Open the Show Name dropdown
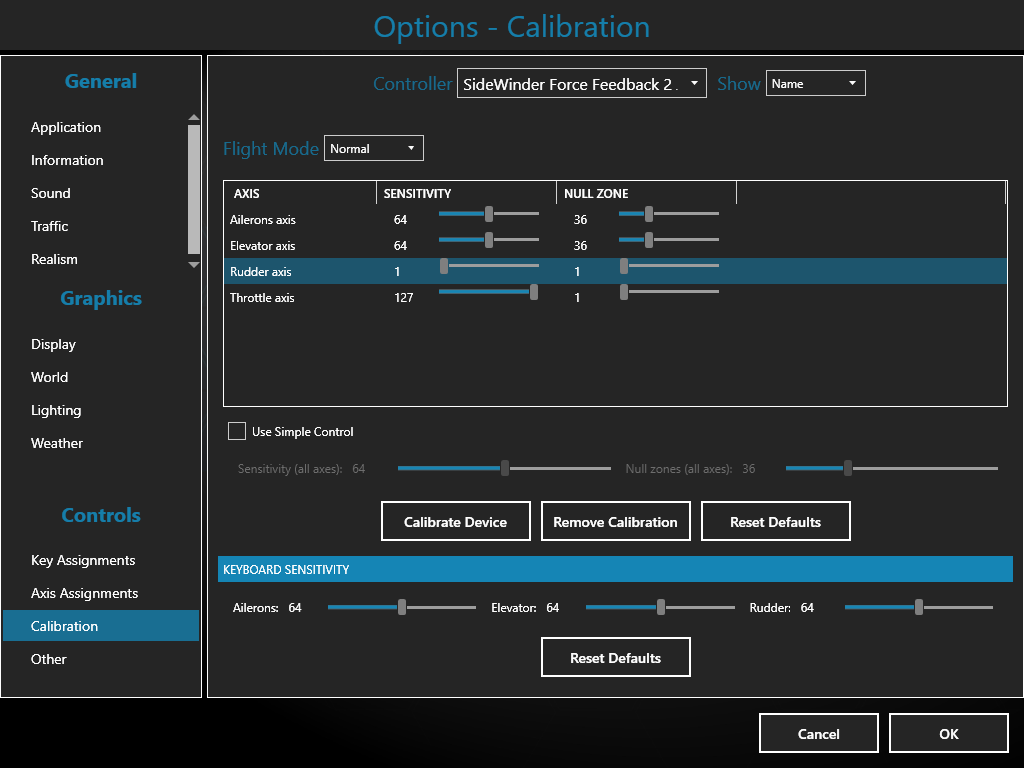 click(x=815, y=84)
